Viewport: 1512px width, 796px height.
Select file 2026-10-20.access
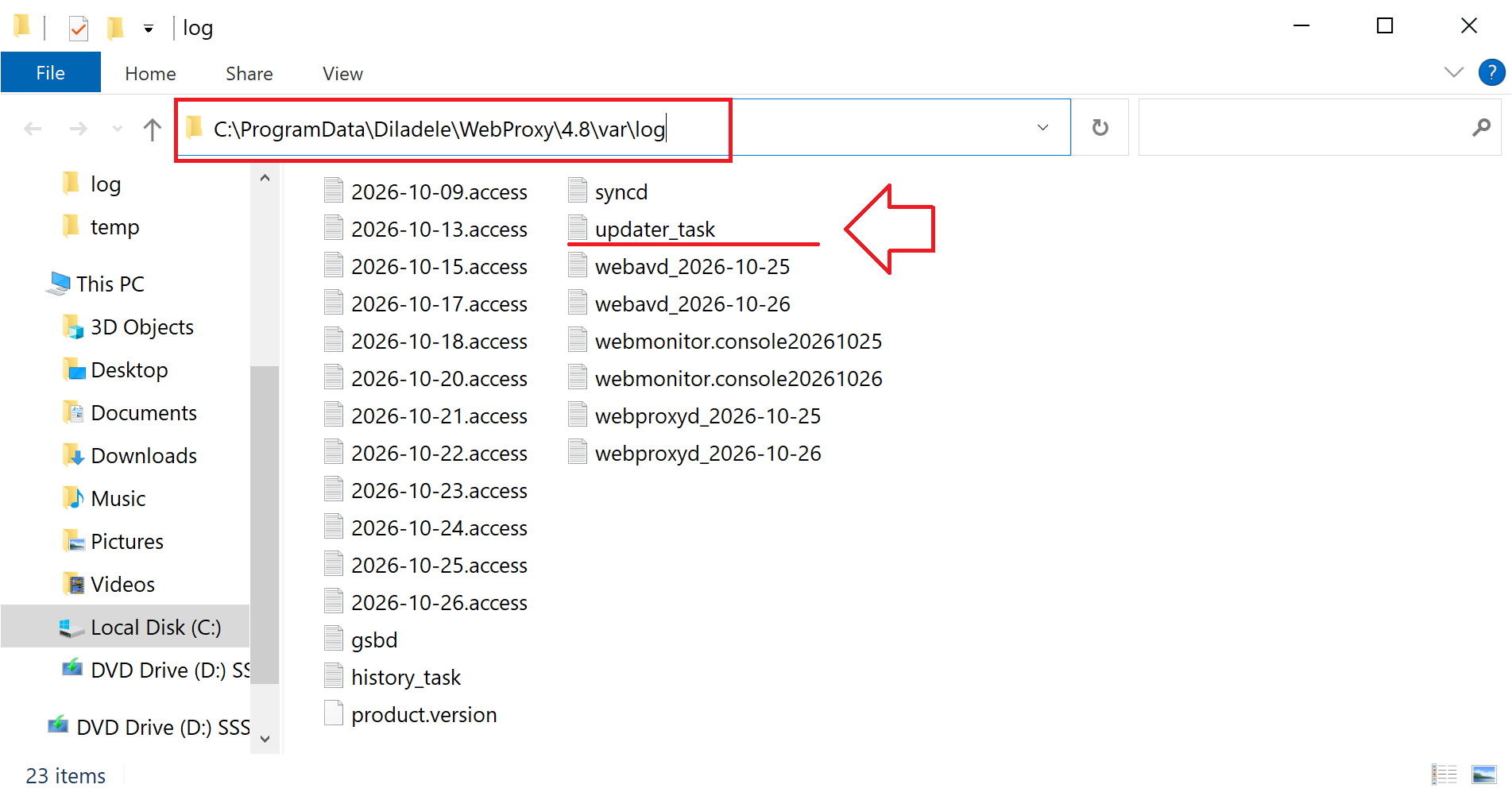[427, 379]
